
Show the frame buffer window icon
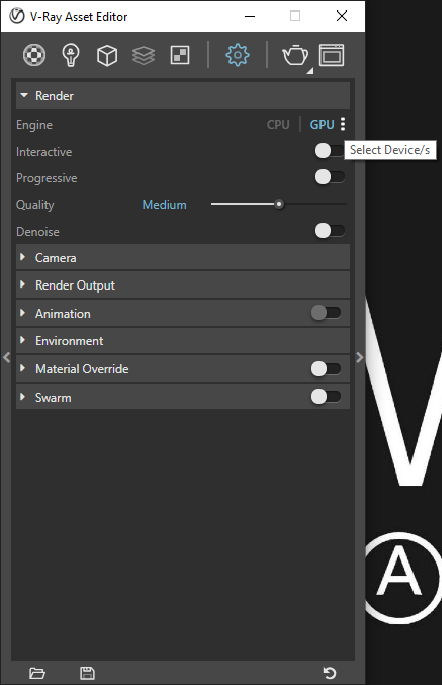tap(332, 55)
